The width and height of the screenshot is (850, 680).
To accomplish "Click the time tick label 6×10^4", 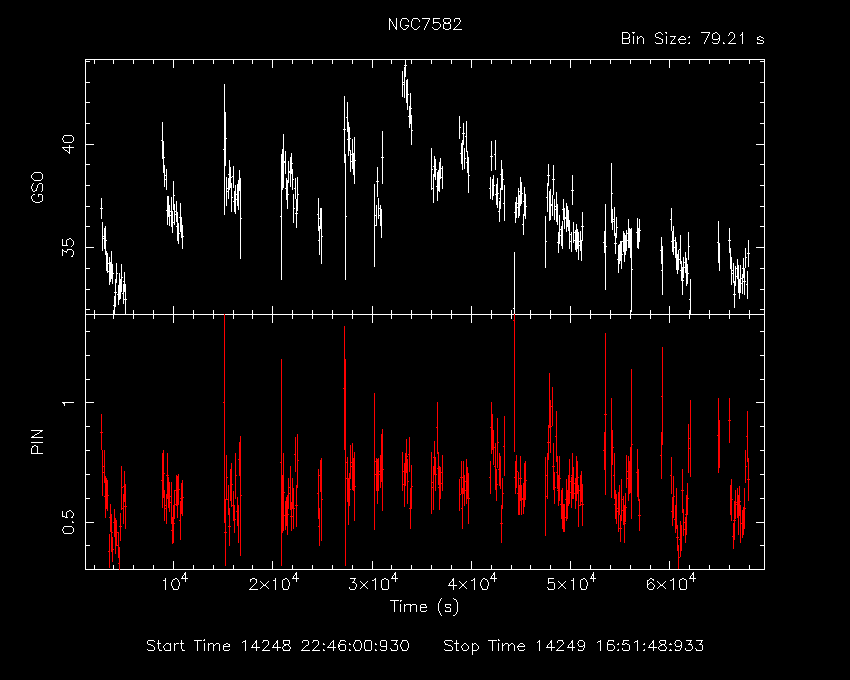I will click(x=670, y=583).
